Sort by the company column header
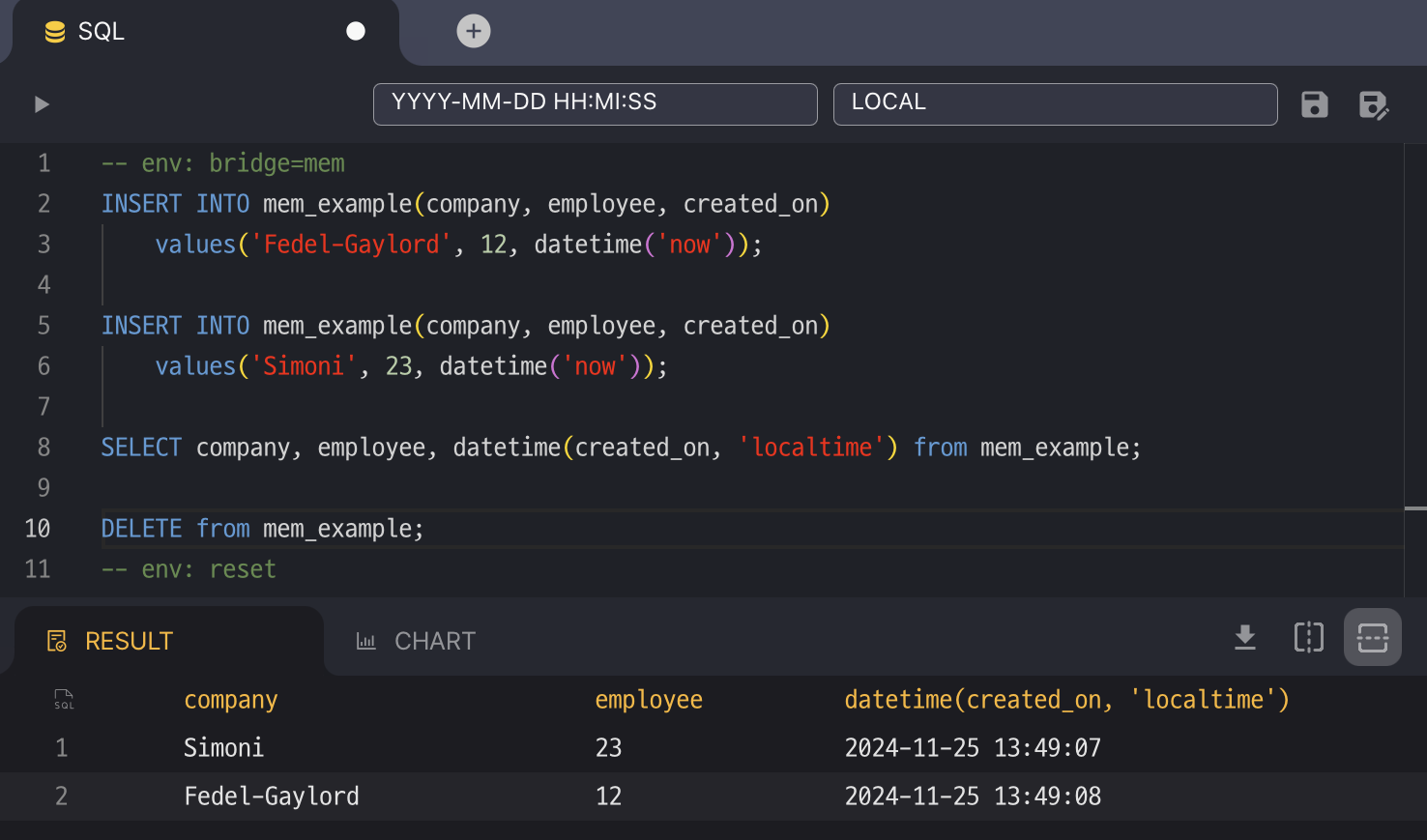 click(231, 700)
